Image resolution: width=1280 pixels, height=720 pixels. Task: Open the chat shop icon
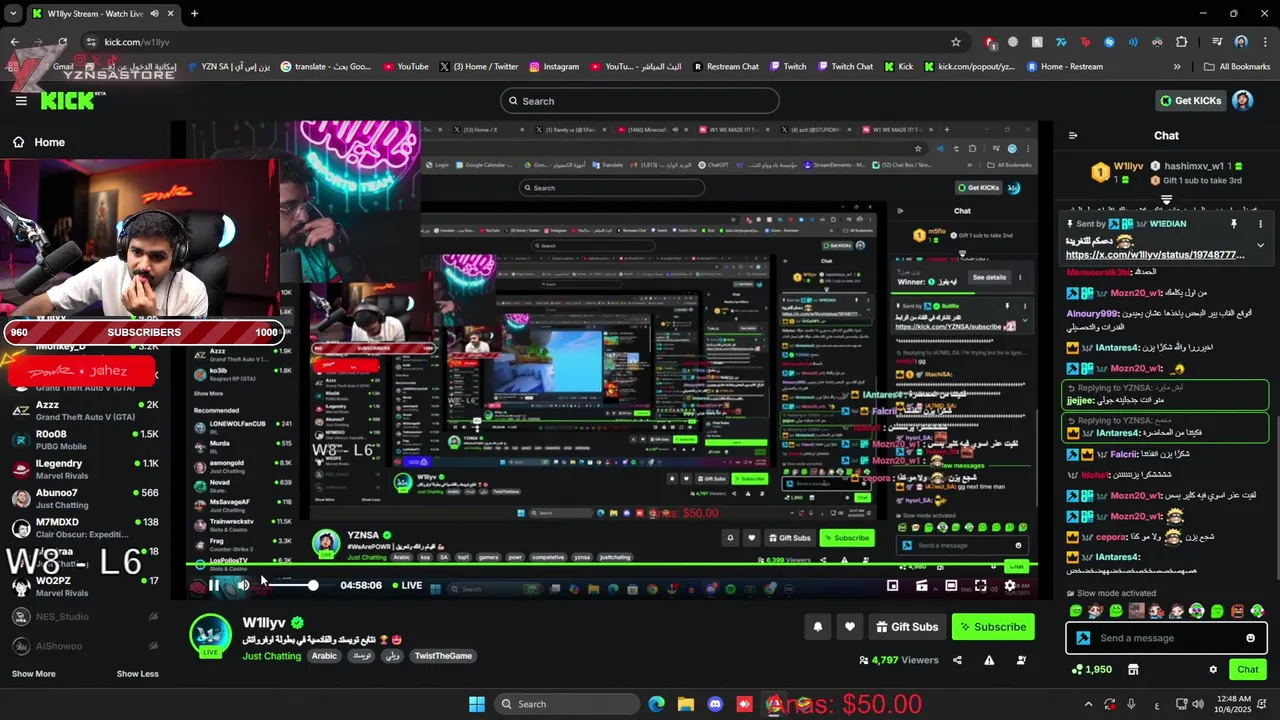[1133, 669]
